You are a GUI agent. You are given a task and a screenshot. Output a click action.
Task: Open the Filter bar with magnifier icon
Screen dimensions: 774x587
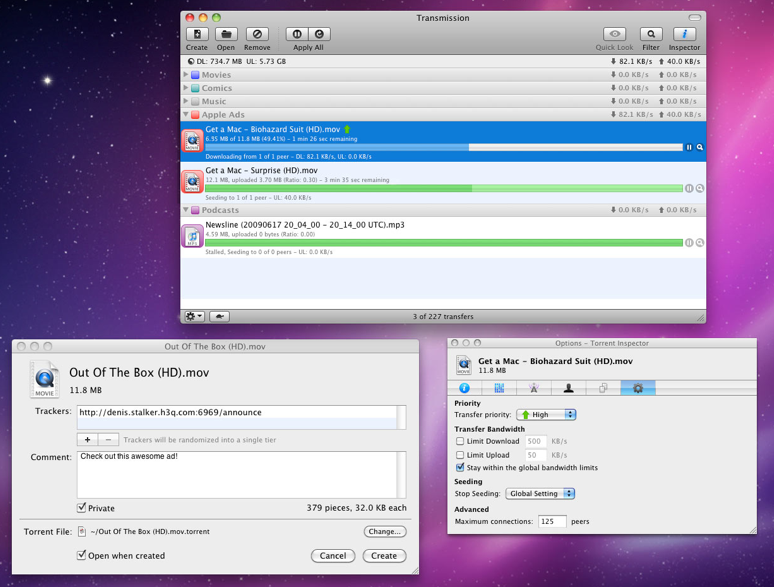tap(651, 34)
